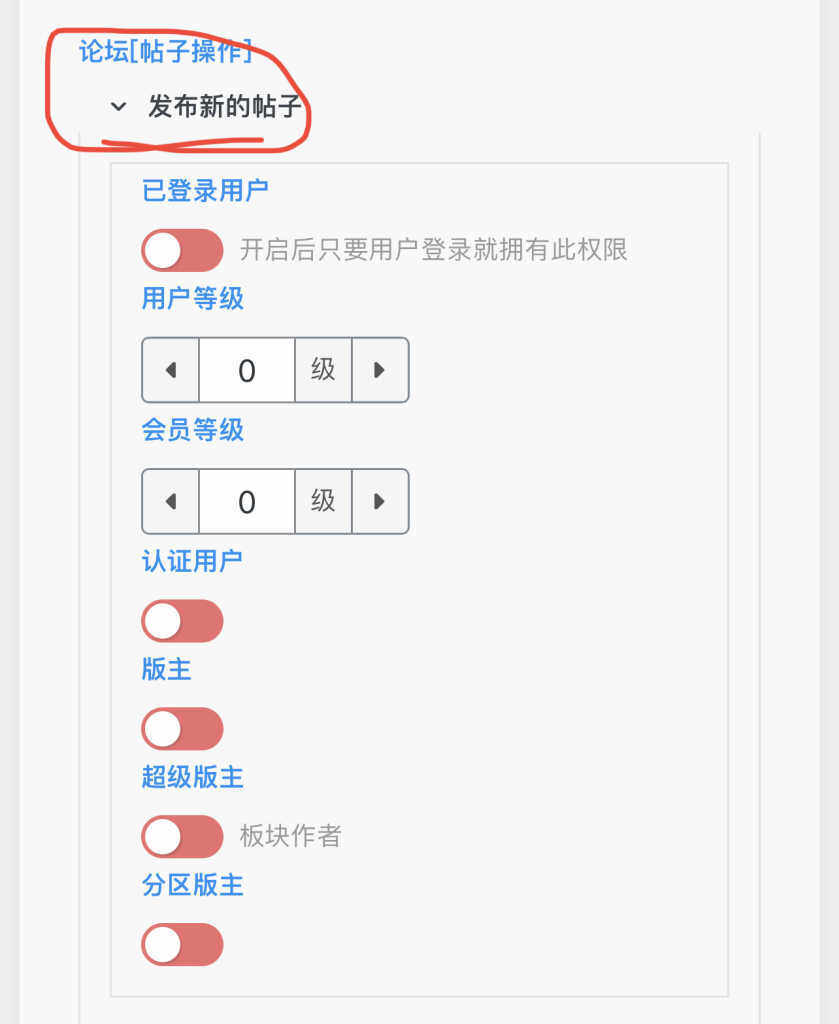This screenshot has width=839, height=1024.
Task: Click the left decrease arrow for 用户等级
Action: tap(170, 370)
